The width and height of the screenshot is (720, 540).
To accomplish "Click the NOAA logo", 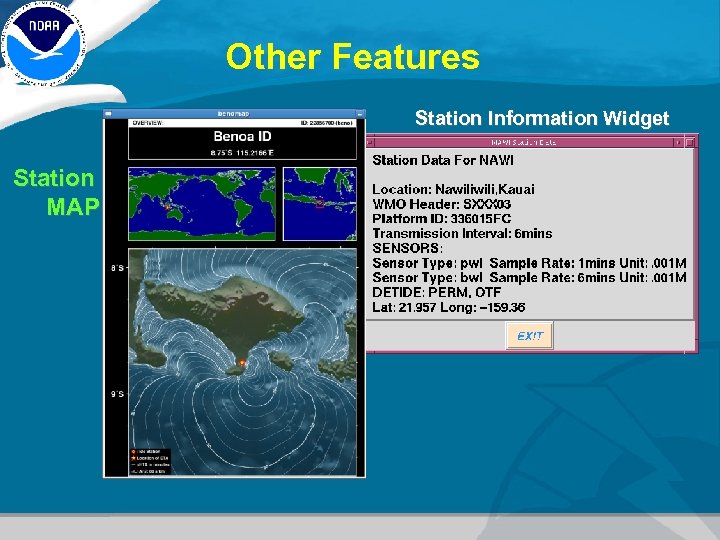I will click(42, 42).
